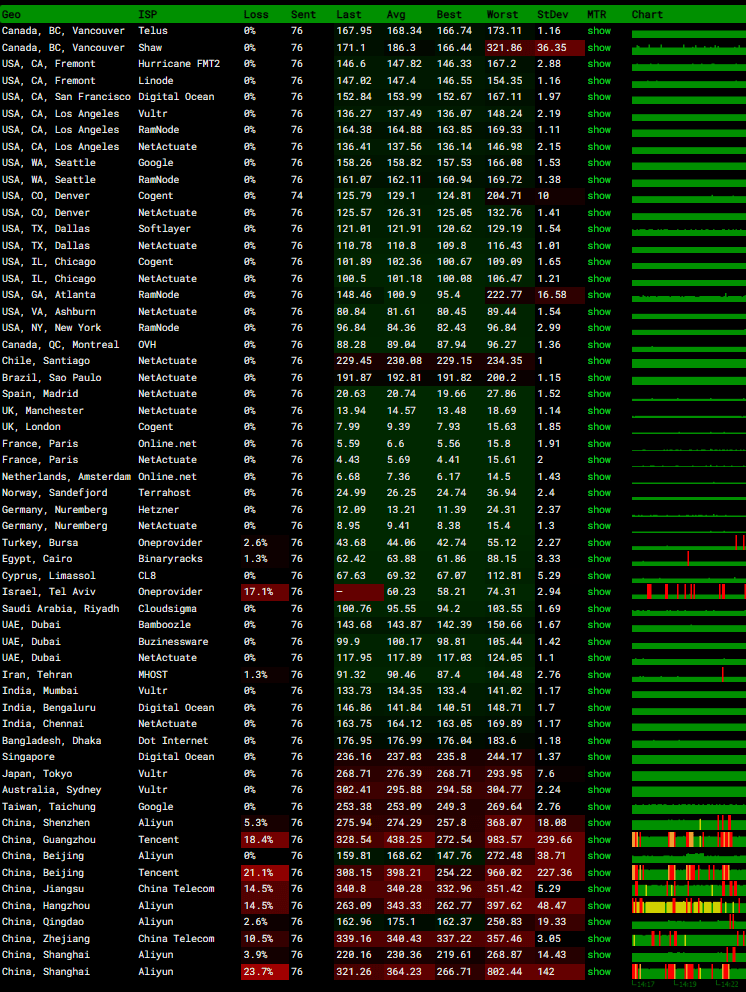Viewport: 746px width, 992px height.
Task: Select the 23.7% loss cell in last row
Action: (x=265, y=972)
